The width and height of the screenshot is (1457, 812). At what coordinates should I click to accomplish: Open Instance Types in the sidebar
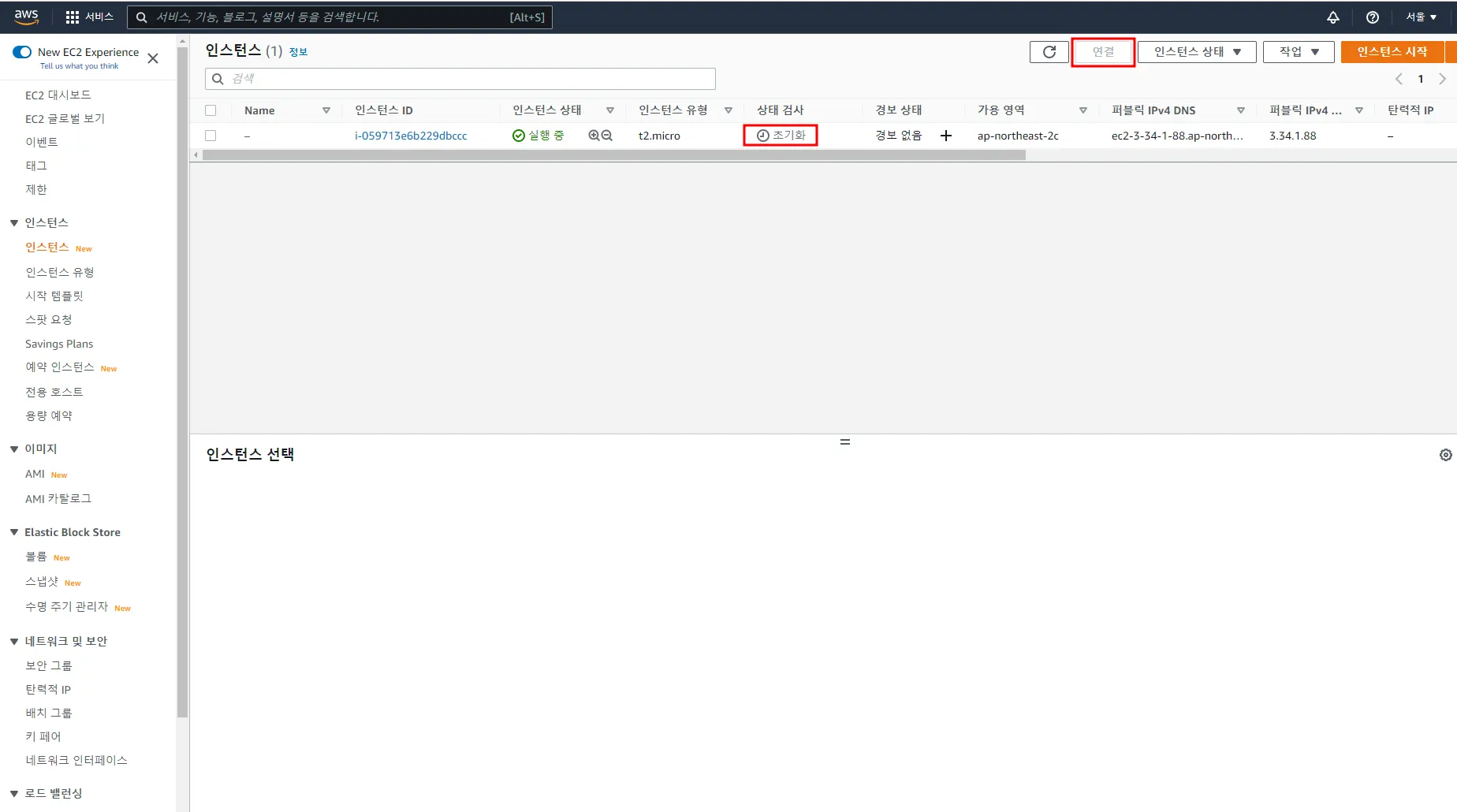pyautogui.click(x=60, y=272)
